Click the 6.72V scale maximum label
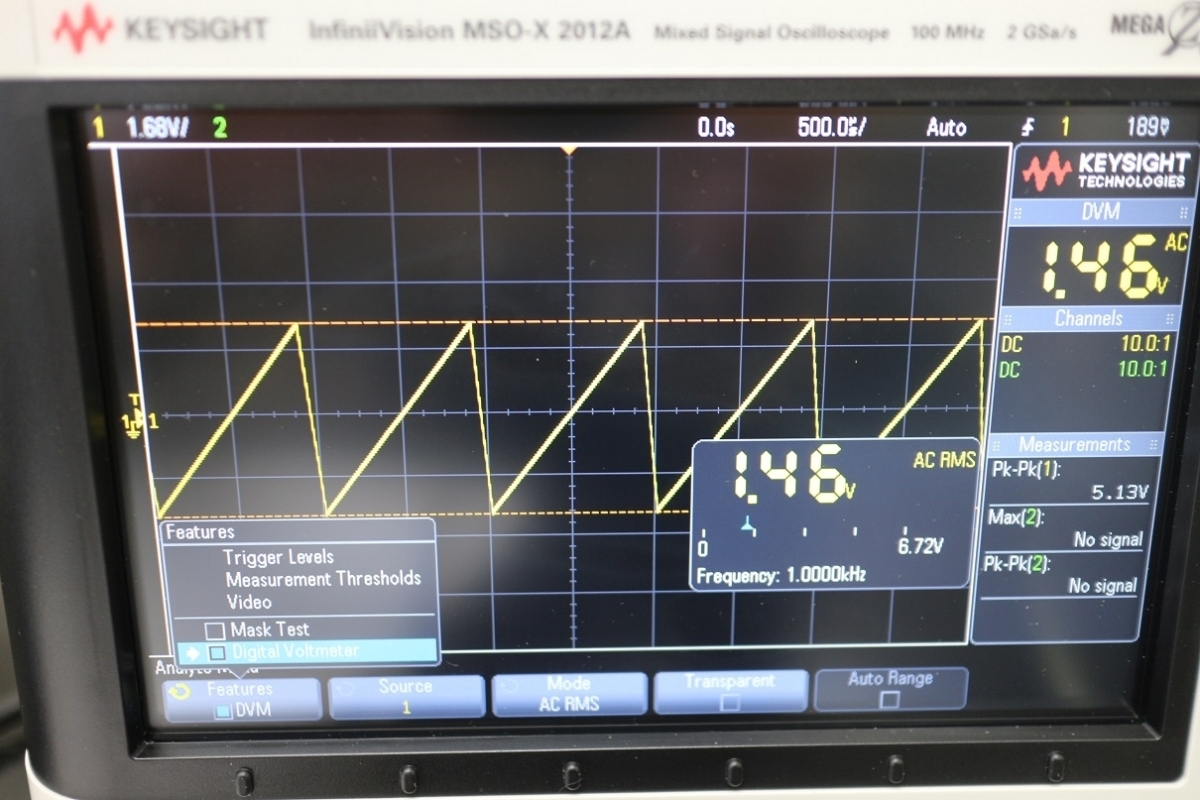 [921, 546]
